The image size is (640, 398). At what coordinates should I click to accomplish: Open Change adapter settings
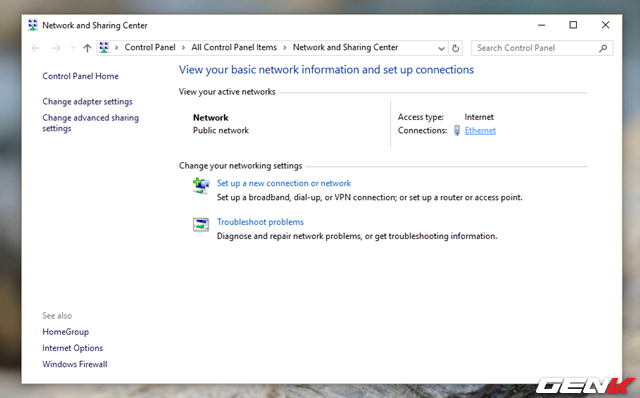click(87, 101)
